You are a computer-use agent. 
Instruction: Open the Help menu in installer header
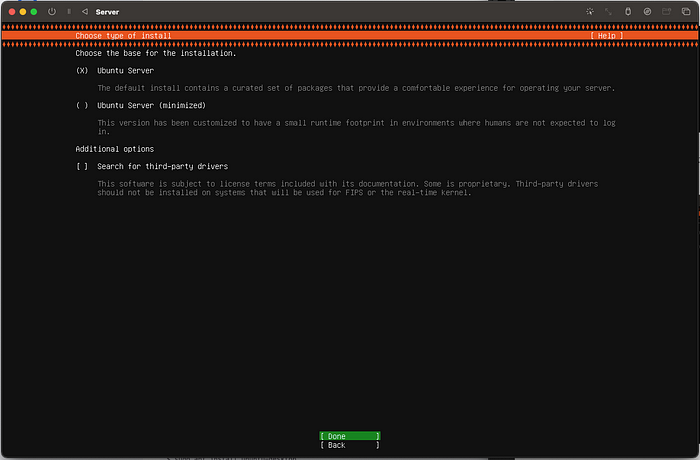(x=606, y=36)
